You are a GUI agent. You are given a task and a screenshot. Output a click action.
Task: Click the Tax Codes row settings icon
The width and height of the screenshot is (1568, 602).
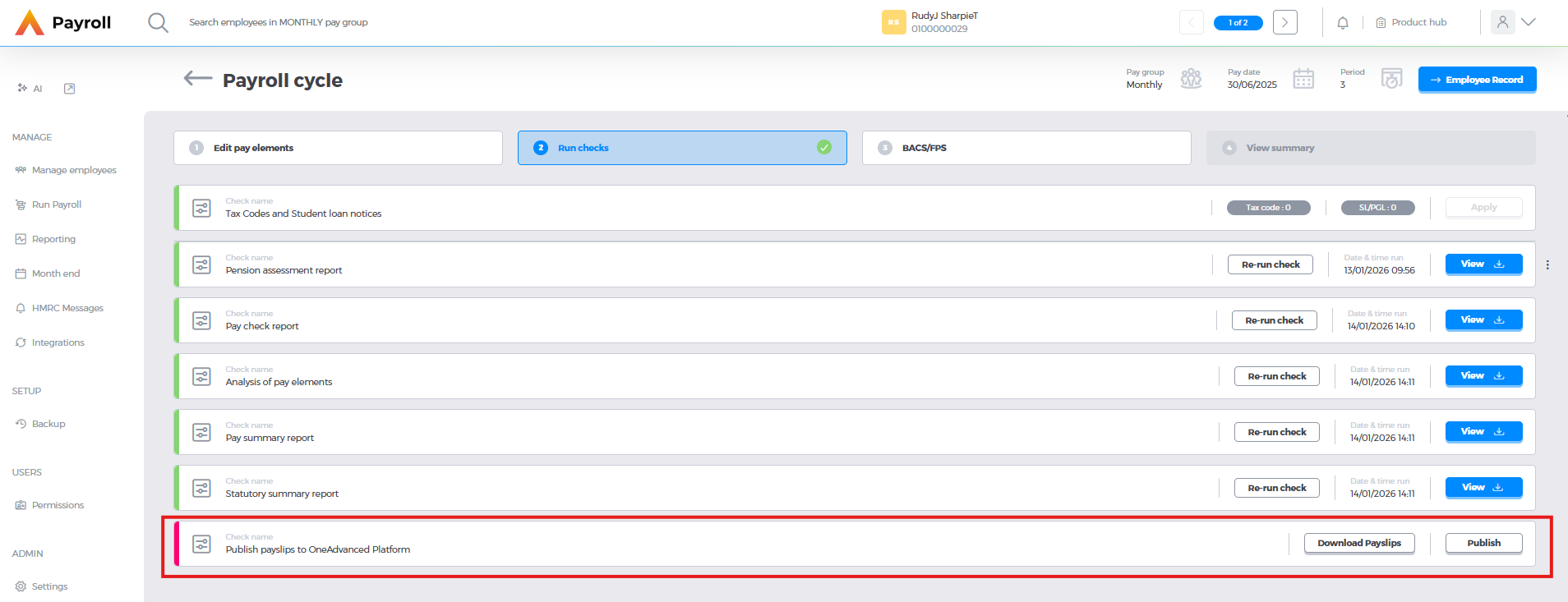click(201, 208)
